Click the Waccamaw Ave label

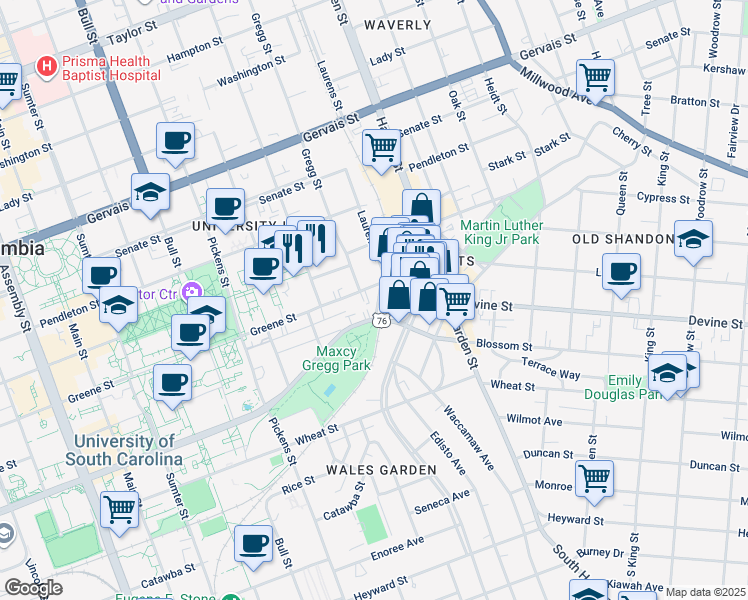(x=469, y=438)
